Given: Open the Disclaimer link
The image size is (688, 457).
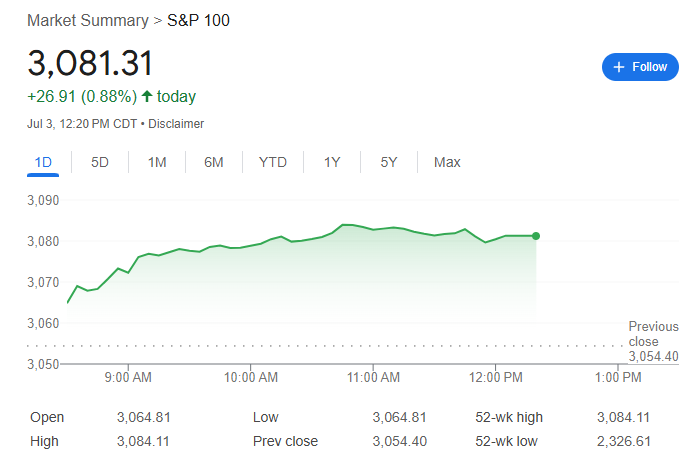Looking at the screenshot, I should [x=176, y=124].
